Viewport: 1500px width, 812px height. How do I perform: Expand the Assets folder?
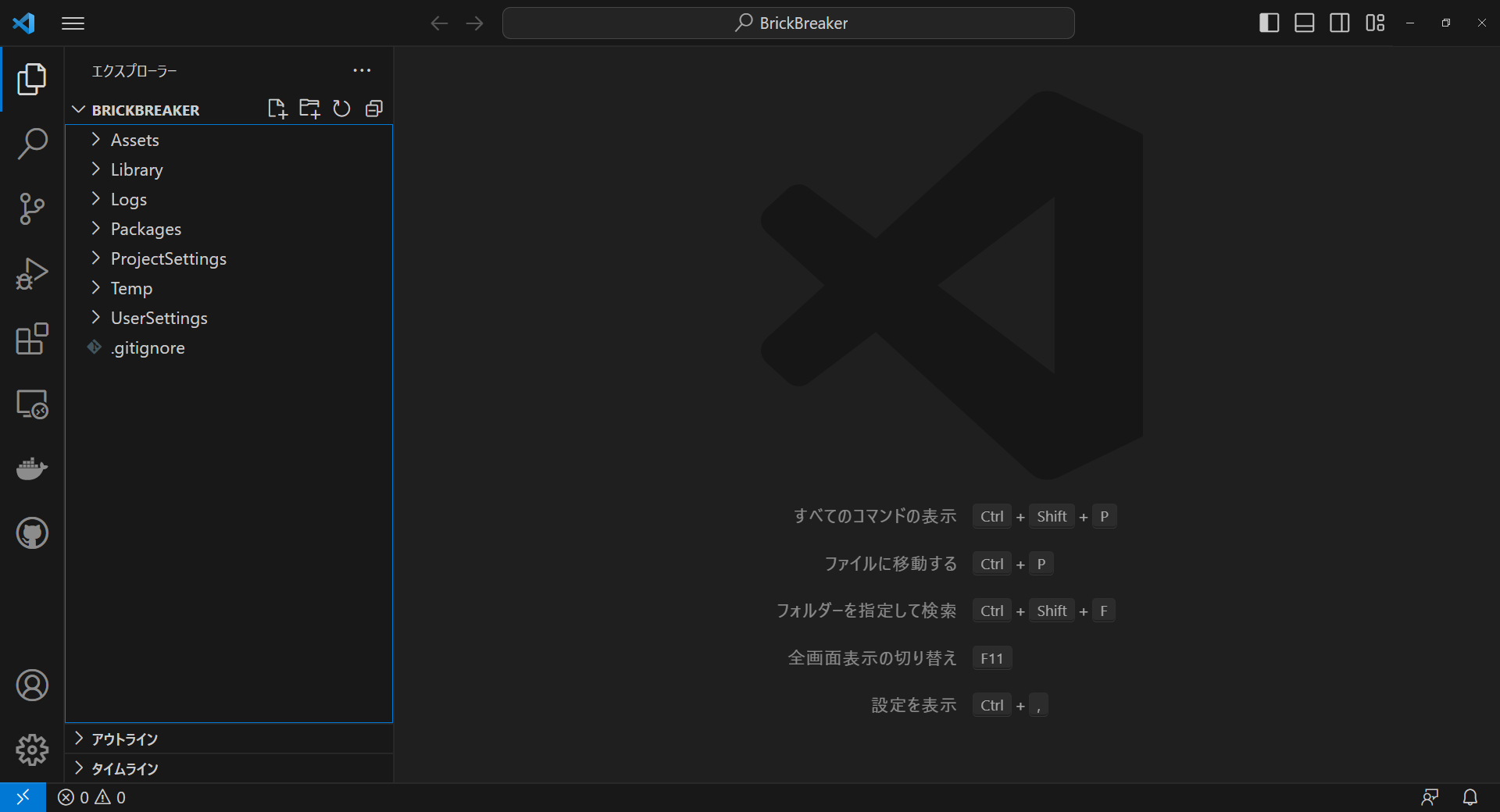229,140
